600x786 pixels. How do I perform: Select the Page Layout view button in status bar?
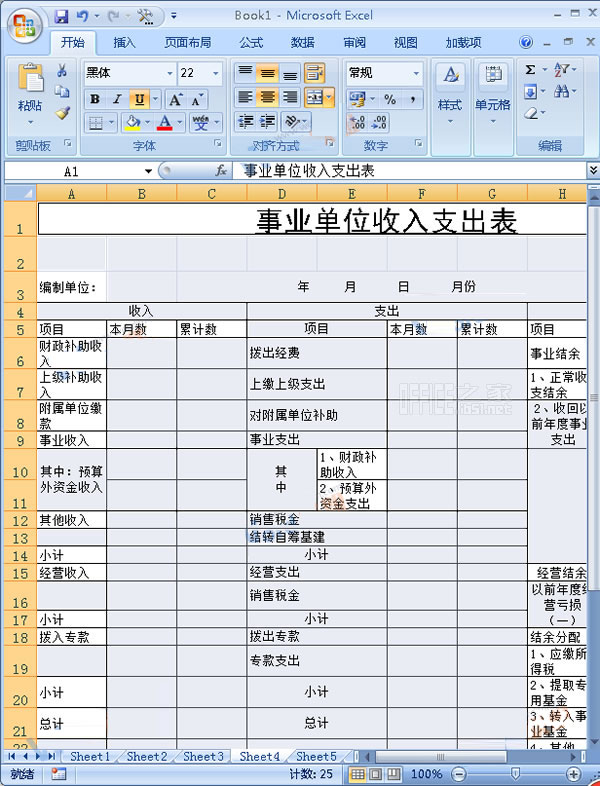[x=377, y=774]
